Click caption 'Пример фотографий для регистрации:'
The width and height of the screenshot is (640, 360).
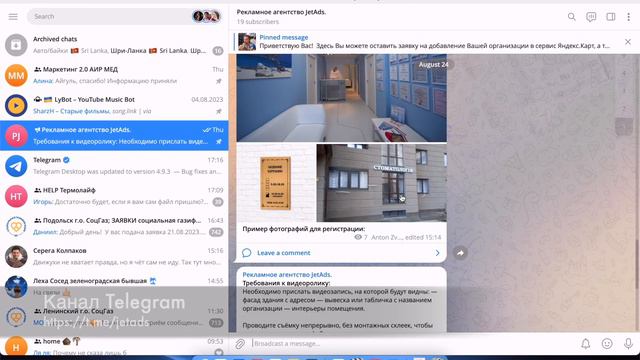click(304, 229)
